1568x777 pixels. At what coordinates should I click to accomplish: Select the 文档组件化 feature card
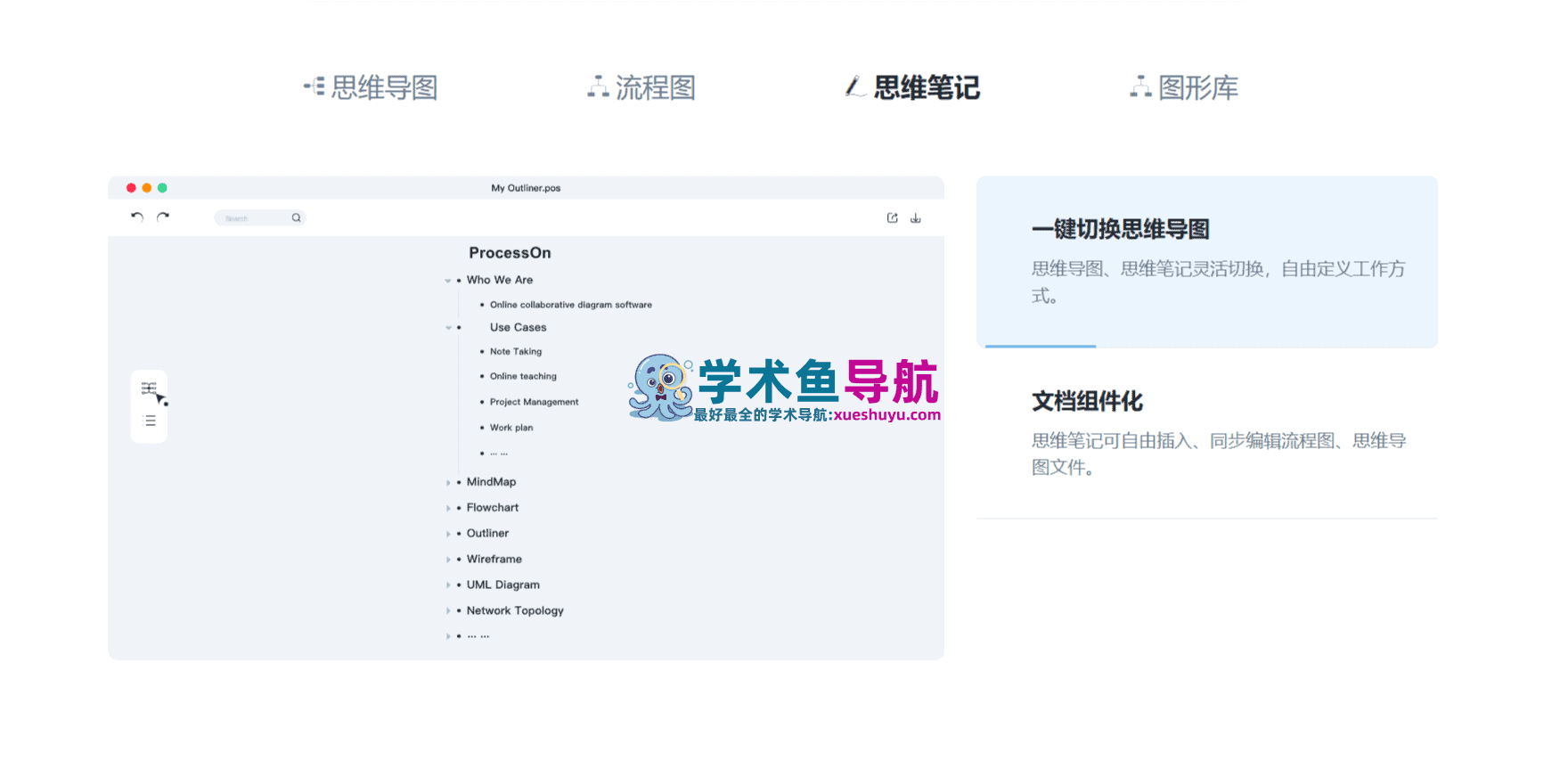(1207, 433)
